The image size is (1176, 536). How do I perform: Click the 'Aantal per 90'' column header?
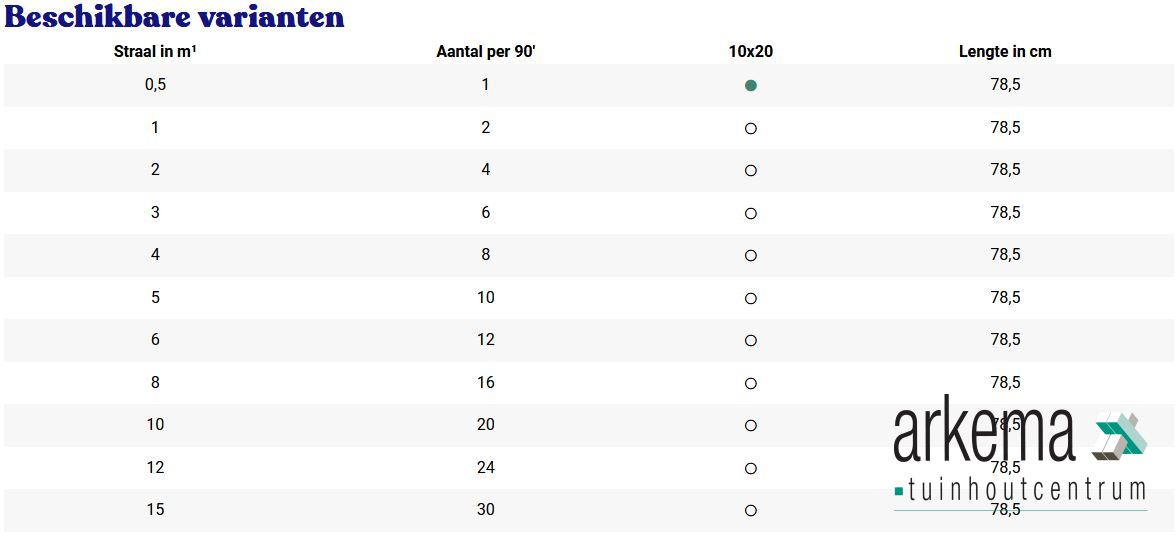(485, 52)
